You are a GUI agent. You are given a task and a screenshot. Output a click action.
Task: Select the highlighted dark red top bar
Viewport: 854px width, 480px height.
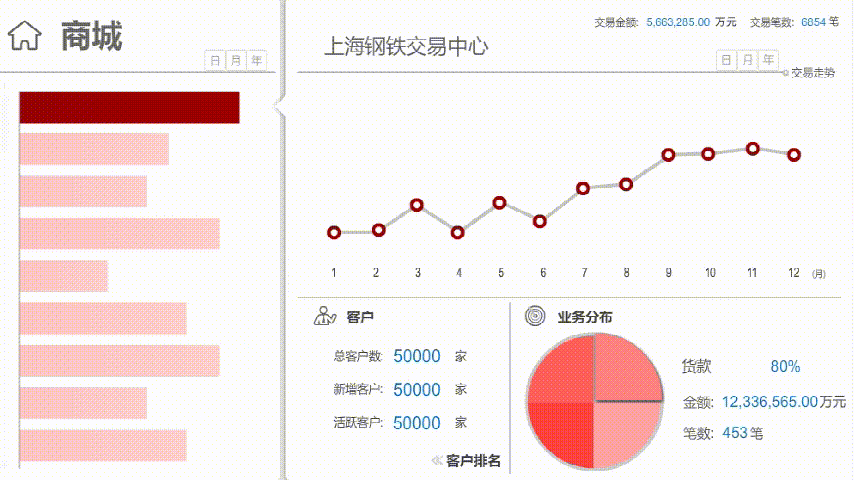(129, 108)
